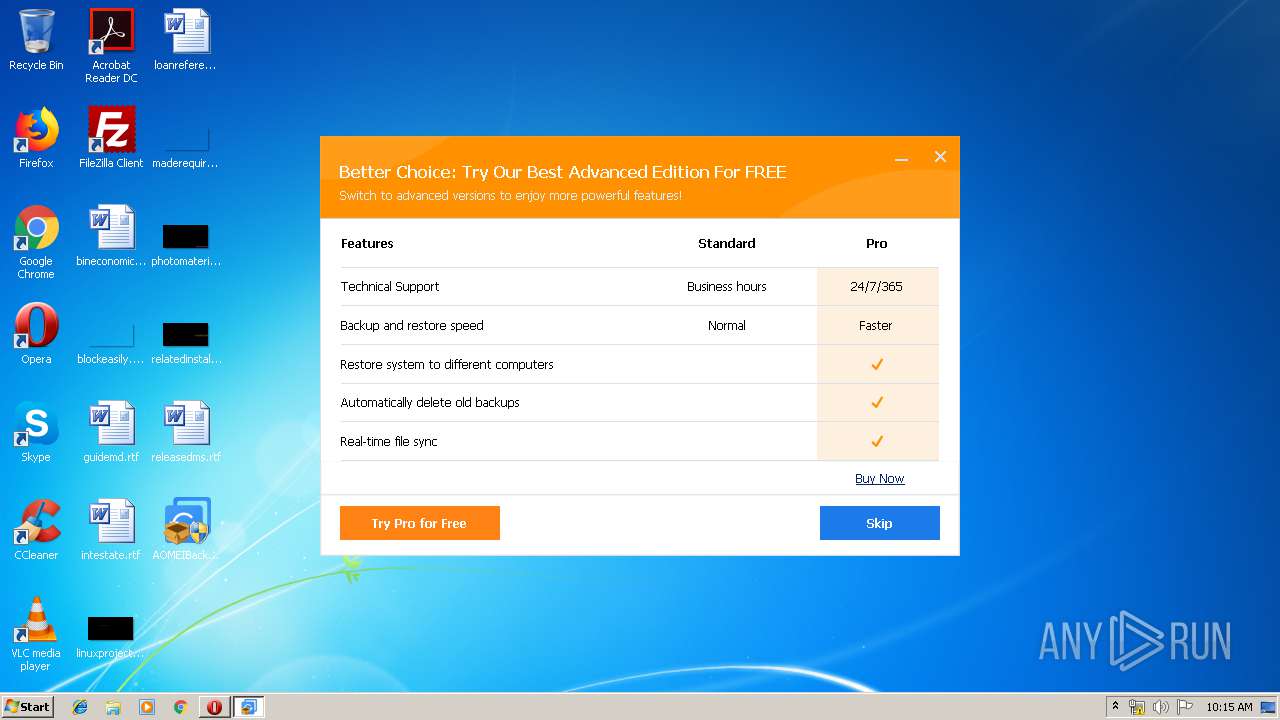Open the Start menu
The width and height of the screenshot is (1280, 720).
click(28, 707)
